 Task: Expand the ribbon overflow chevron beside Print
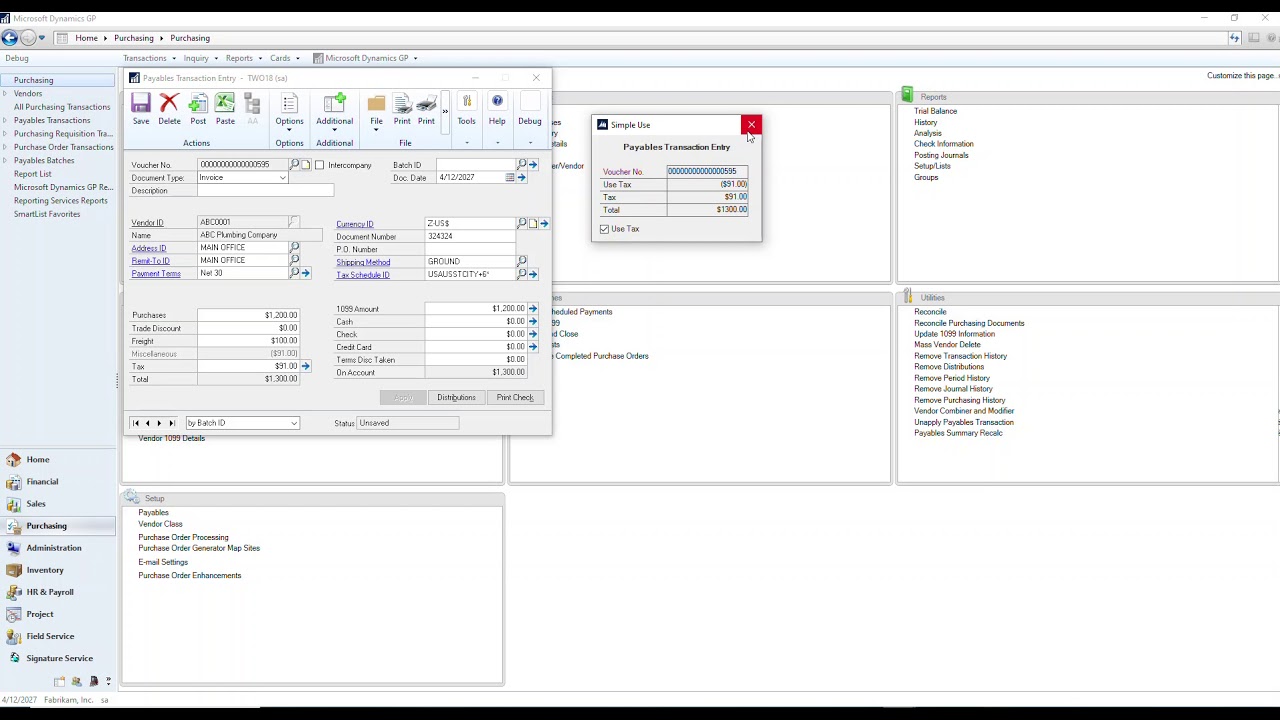(445, 111)
